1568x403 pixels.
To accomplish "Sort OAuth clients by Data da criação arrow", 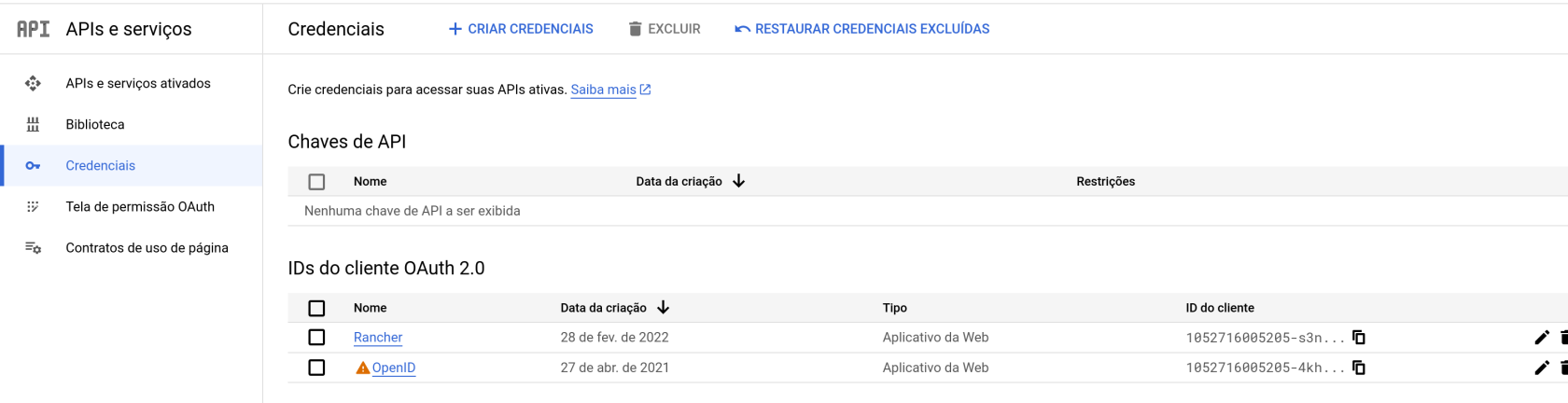I will point(663,308).
